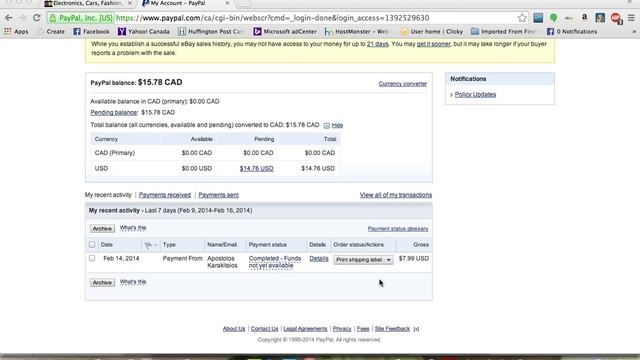The width and height of the screenshot is (640, 360).
Task: Click the upper Archive button
Action: (102, 229)
